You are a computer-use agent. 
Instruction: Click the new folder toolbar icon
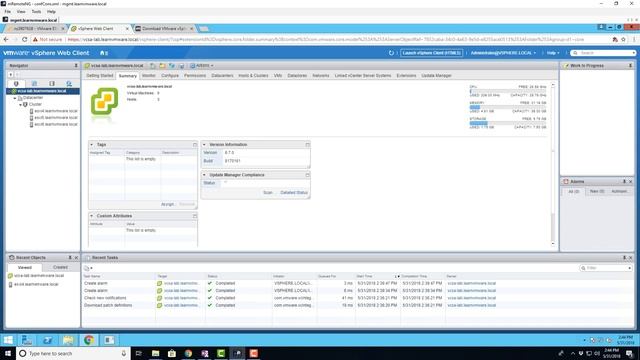(x=162, y=66)
